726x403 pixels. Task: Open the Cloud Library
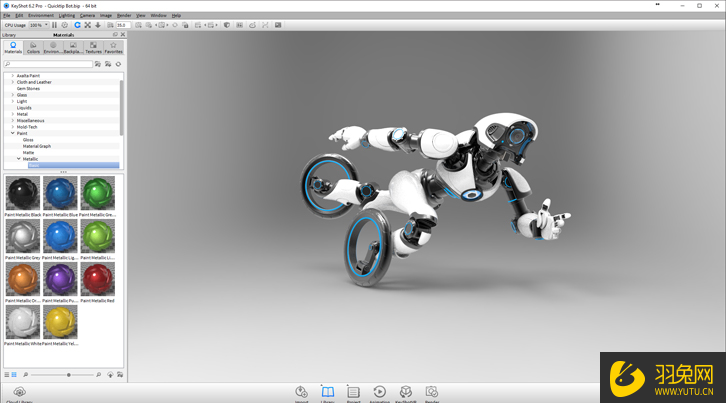(19, 393)
